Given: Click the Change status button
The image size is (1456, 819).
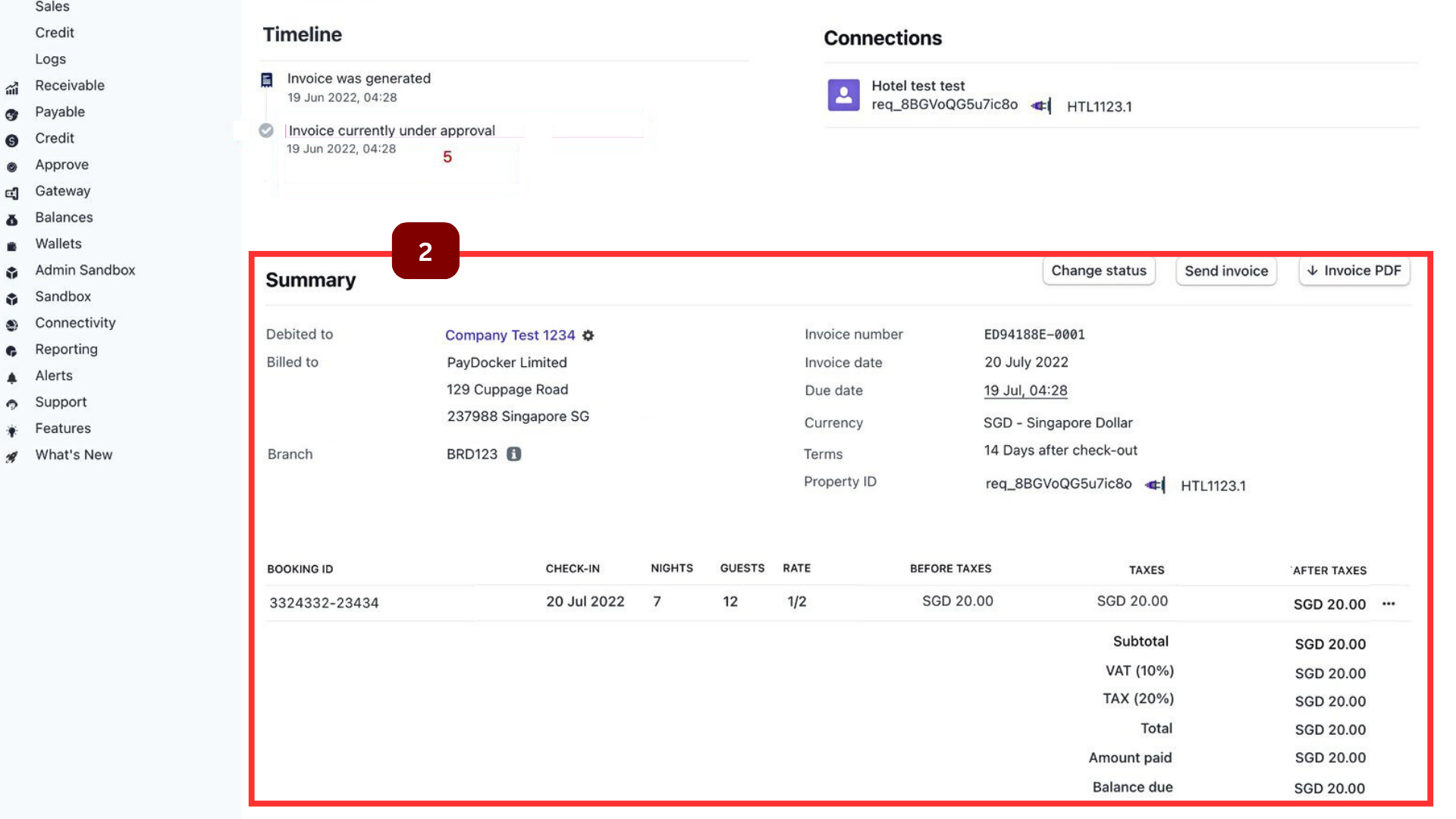Looking at the screenshot, I should pos(1099,271).
